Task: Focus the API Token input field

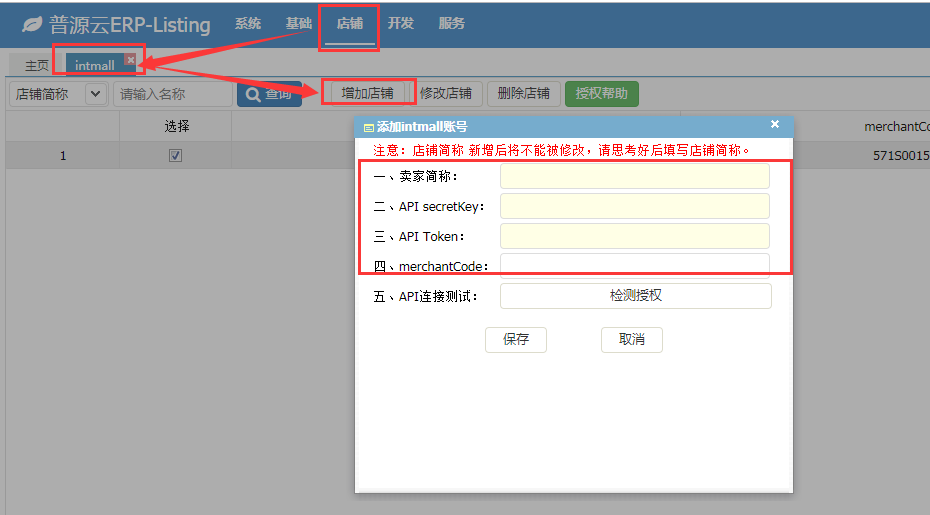Action: point(635,236)
